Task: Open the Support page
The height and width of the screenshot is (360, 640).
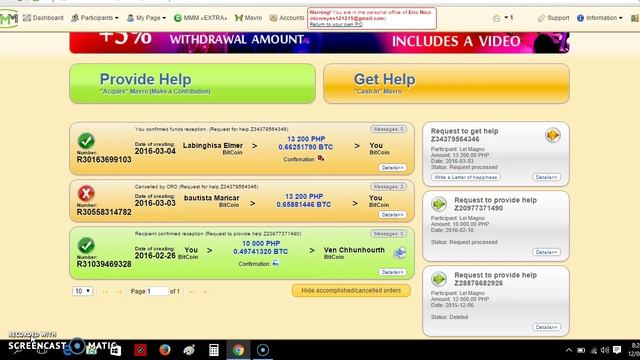Action: coord(553,18)
